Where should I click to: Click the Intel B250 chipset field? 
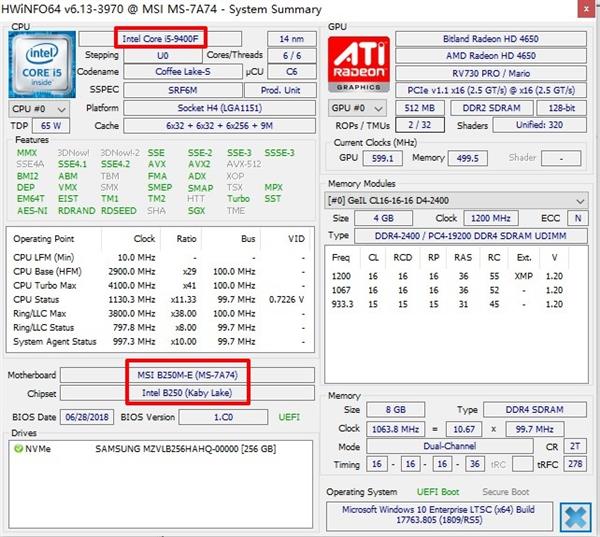pyautogui.click(x=185, y=392)
